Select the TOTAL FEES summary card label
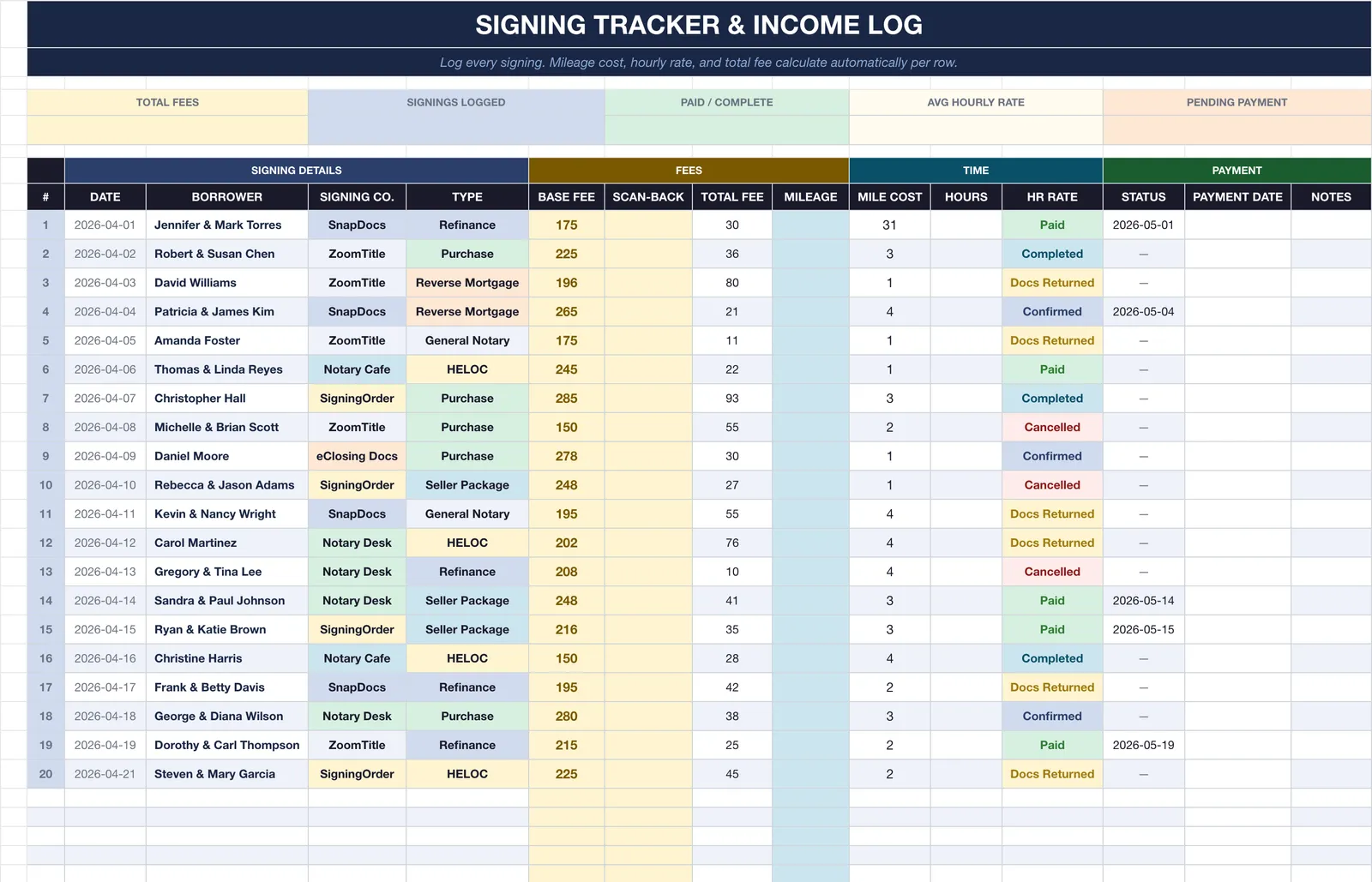Screen dimensions: 1372x882 coord(167,102)
